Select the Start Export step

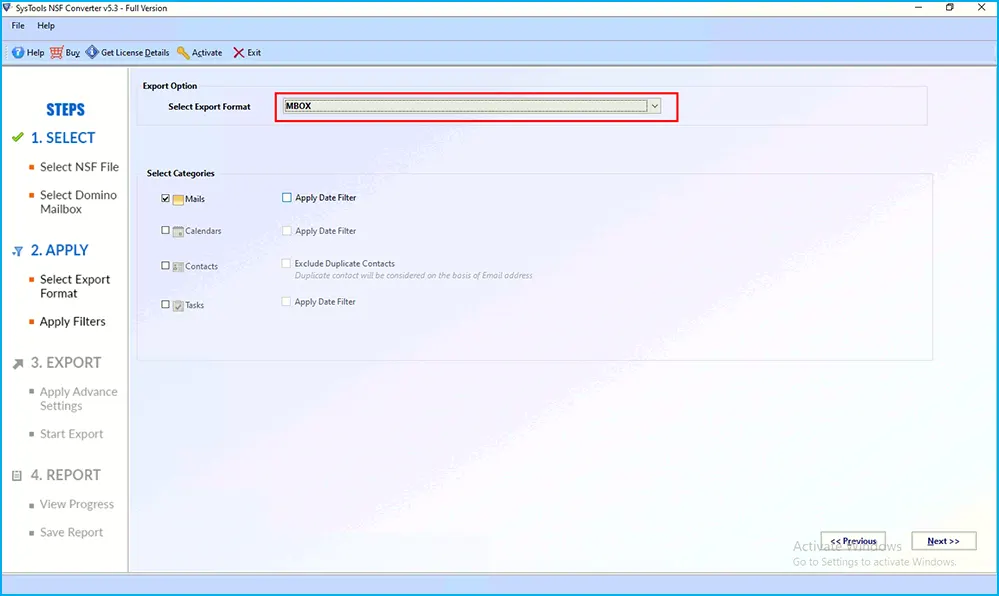click(x=71, y=433)
